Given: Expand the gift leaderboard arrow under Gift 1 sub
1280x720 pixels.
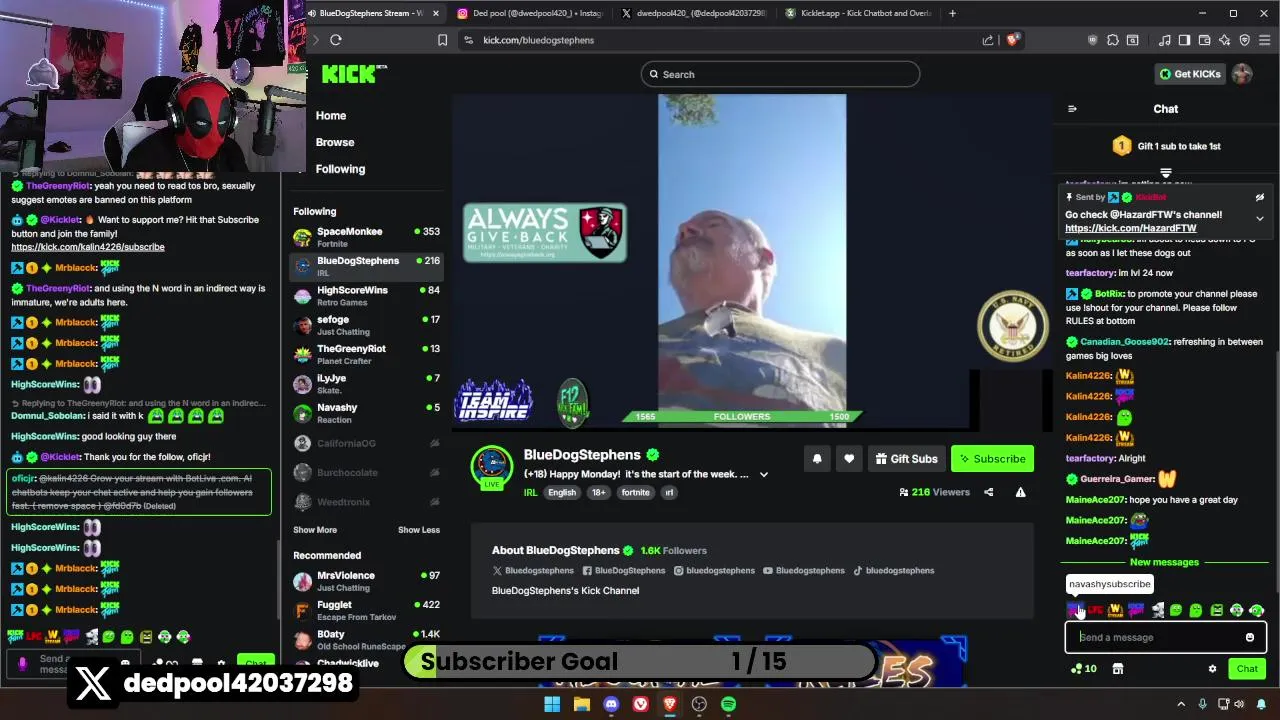Looking at the screenshot, I should tap(1165, 173).
